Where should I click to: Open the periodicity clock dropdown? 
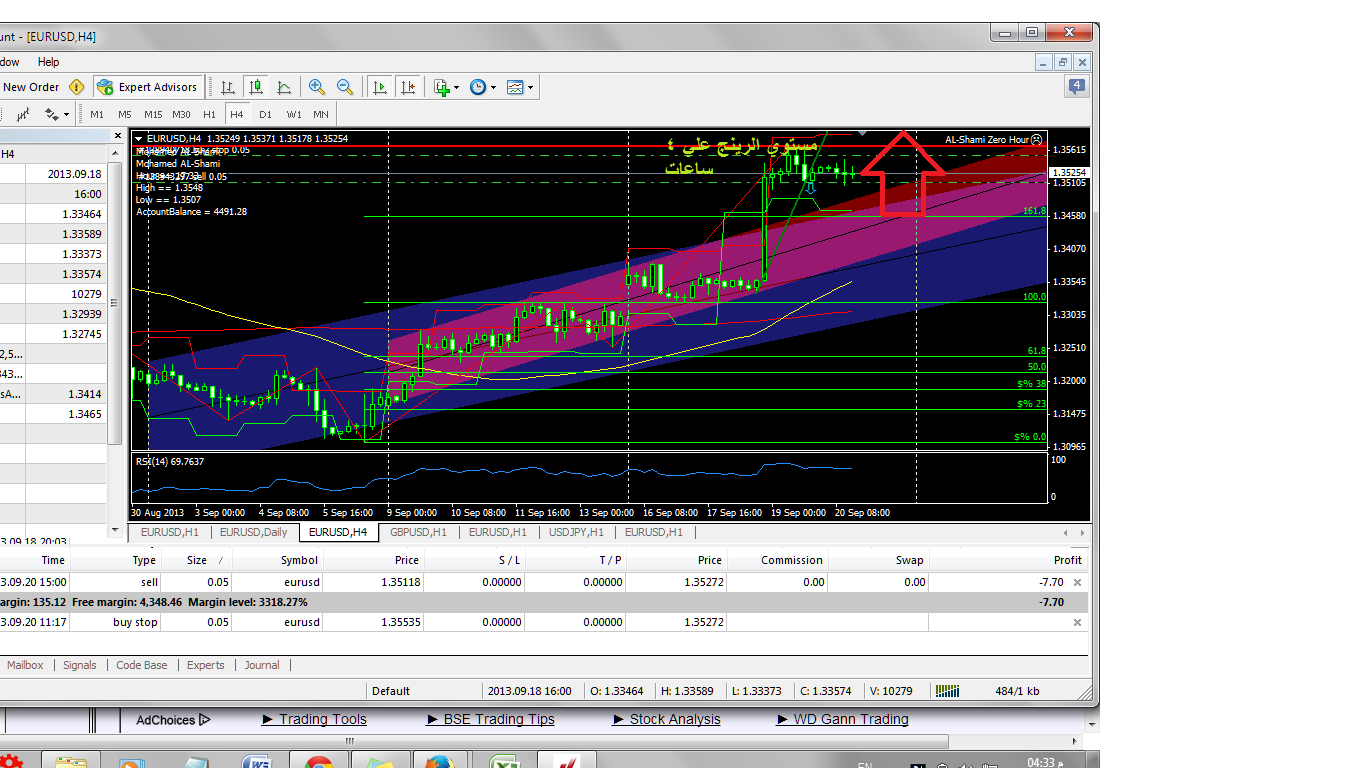click(482, 87)
